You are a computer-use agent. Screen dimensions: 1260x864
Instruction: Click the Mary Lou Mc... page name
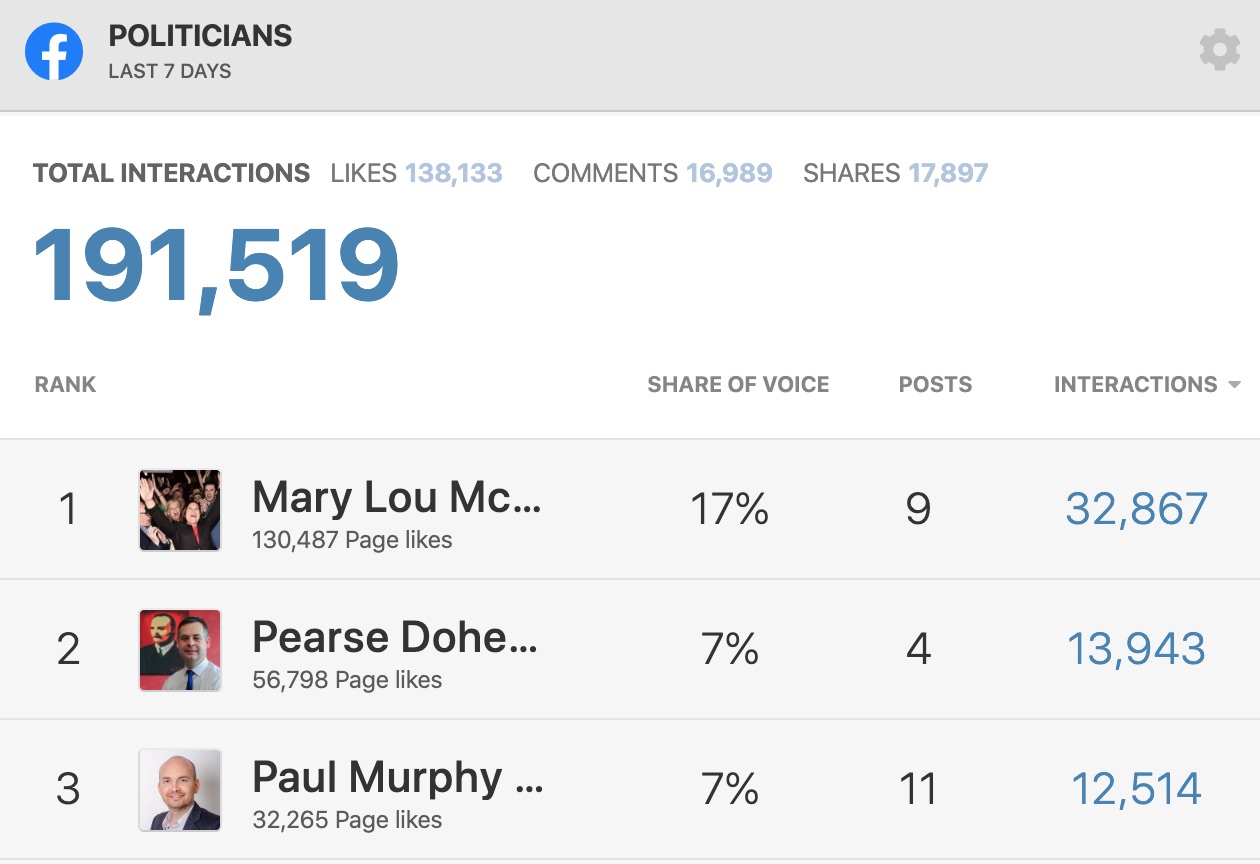[x=396, y=497]
